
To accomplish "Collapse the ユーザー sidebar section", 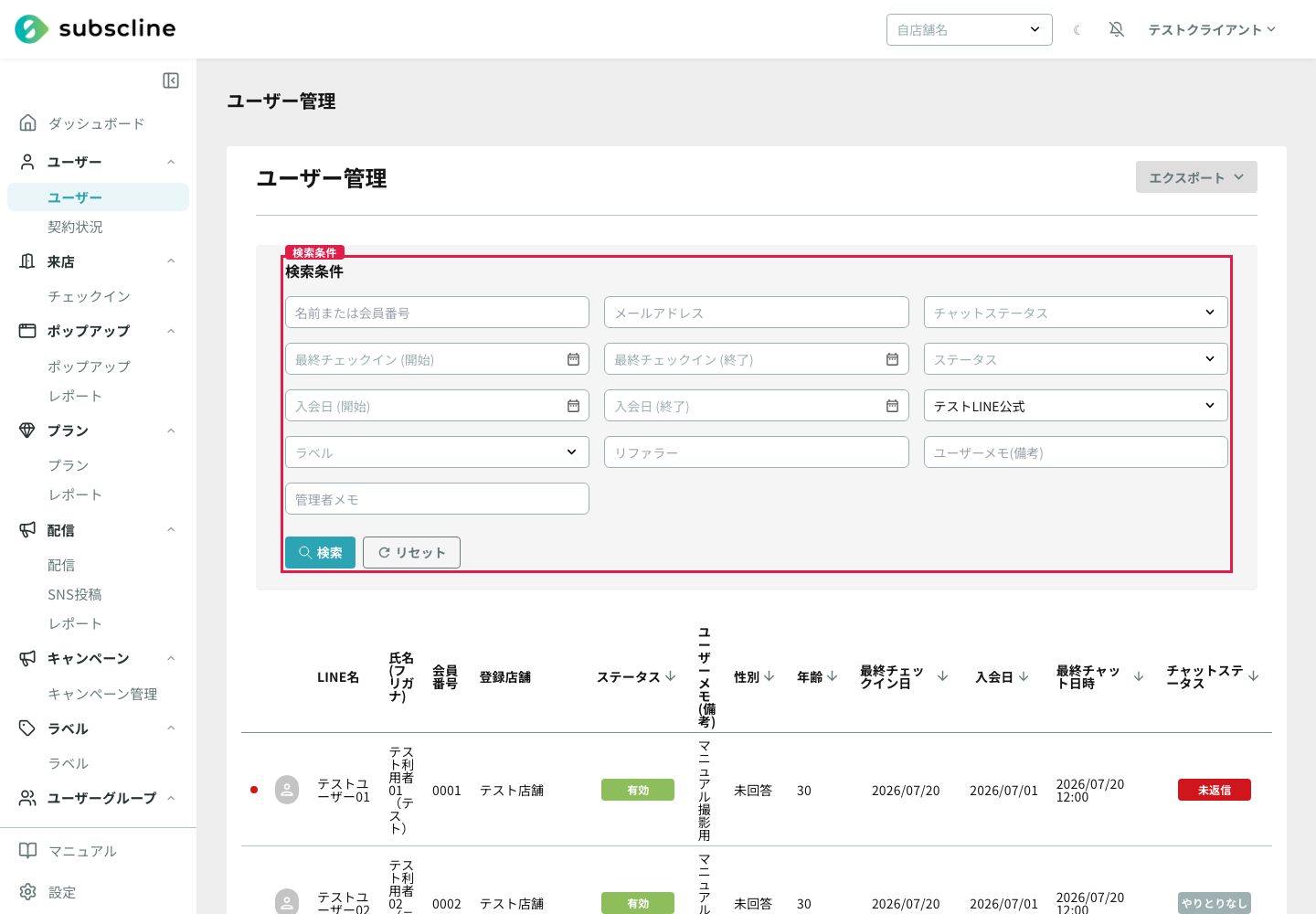I will [x=171, y=162].
